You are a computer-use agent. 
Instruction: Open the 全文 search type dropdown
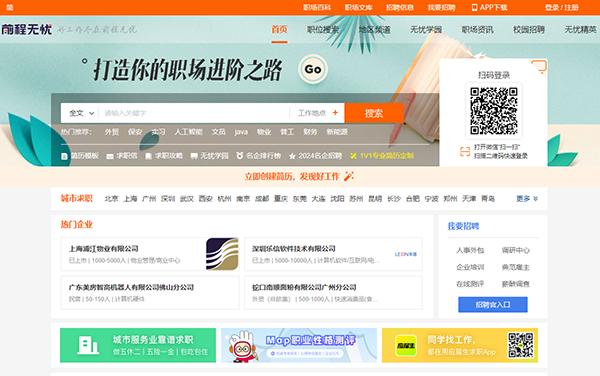pyautogui.click(x=81, y=113)
